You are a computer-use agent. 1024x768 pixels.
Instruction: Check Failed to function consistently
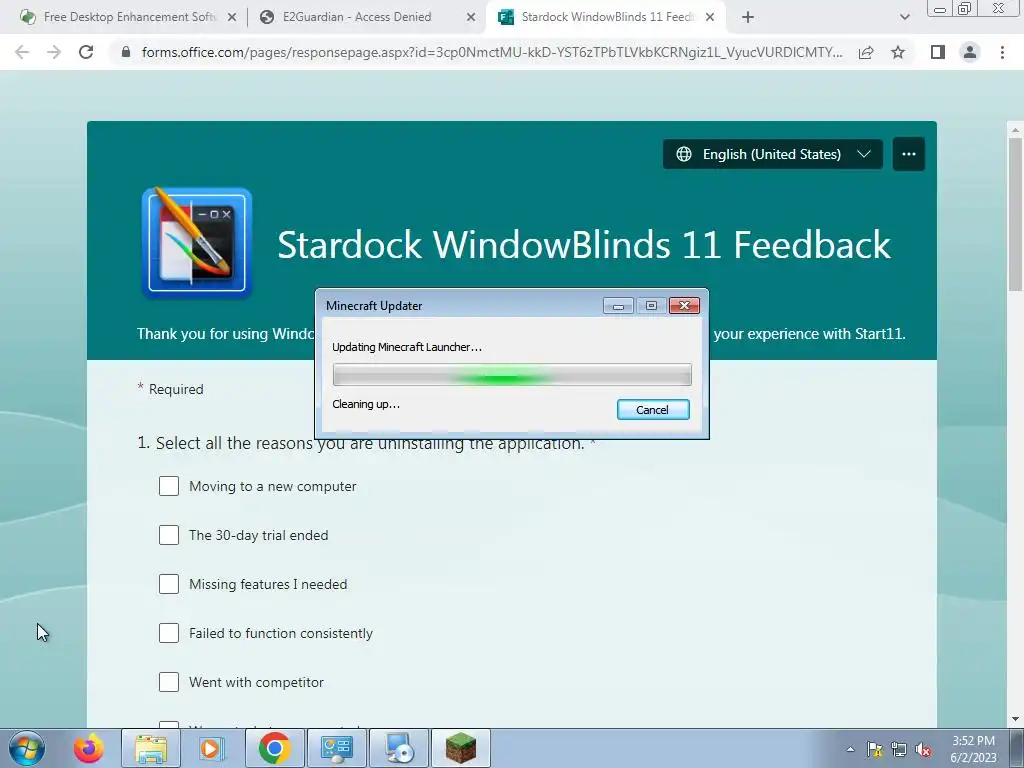pos(168,633)
